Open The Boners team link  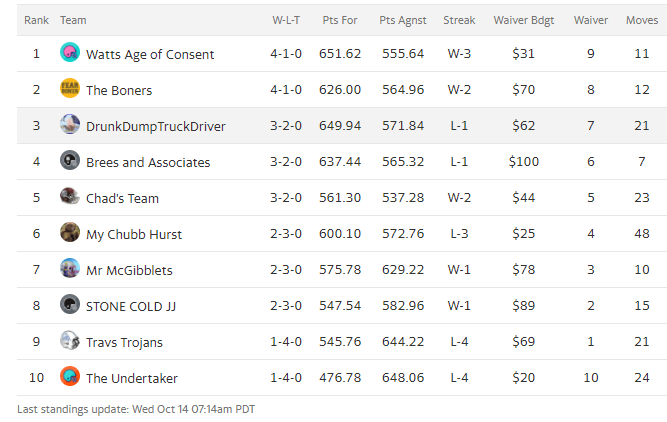click(x=119, y=90)
